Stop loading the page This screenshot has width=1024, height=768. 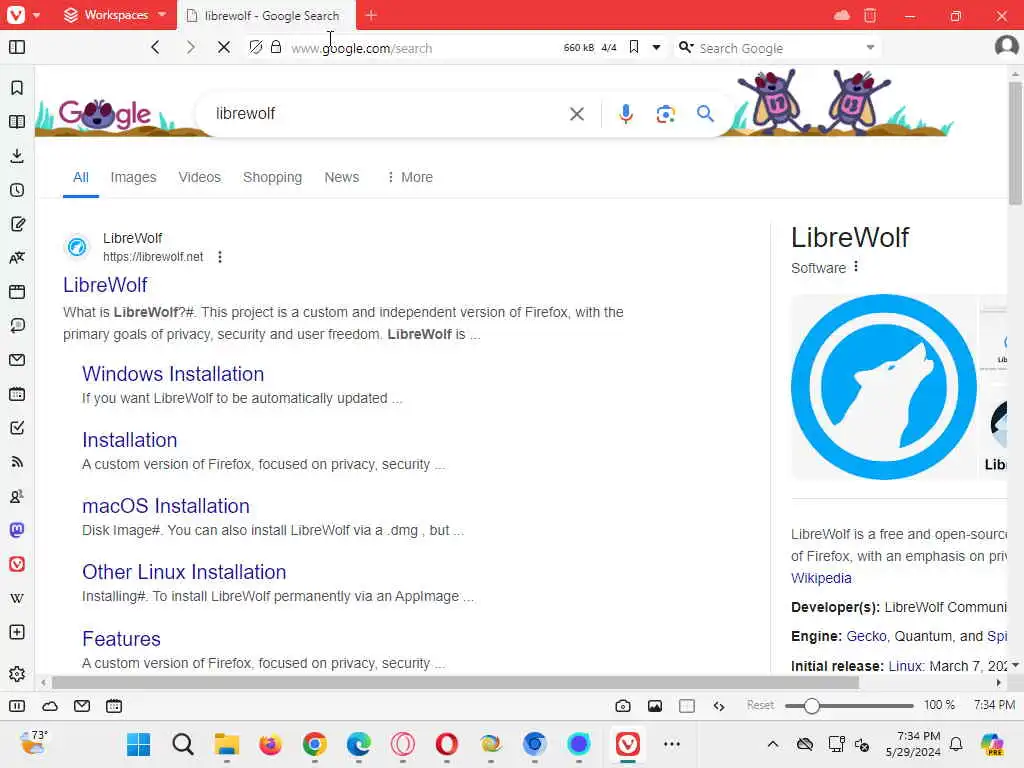click(x=223, y=47)
